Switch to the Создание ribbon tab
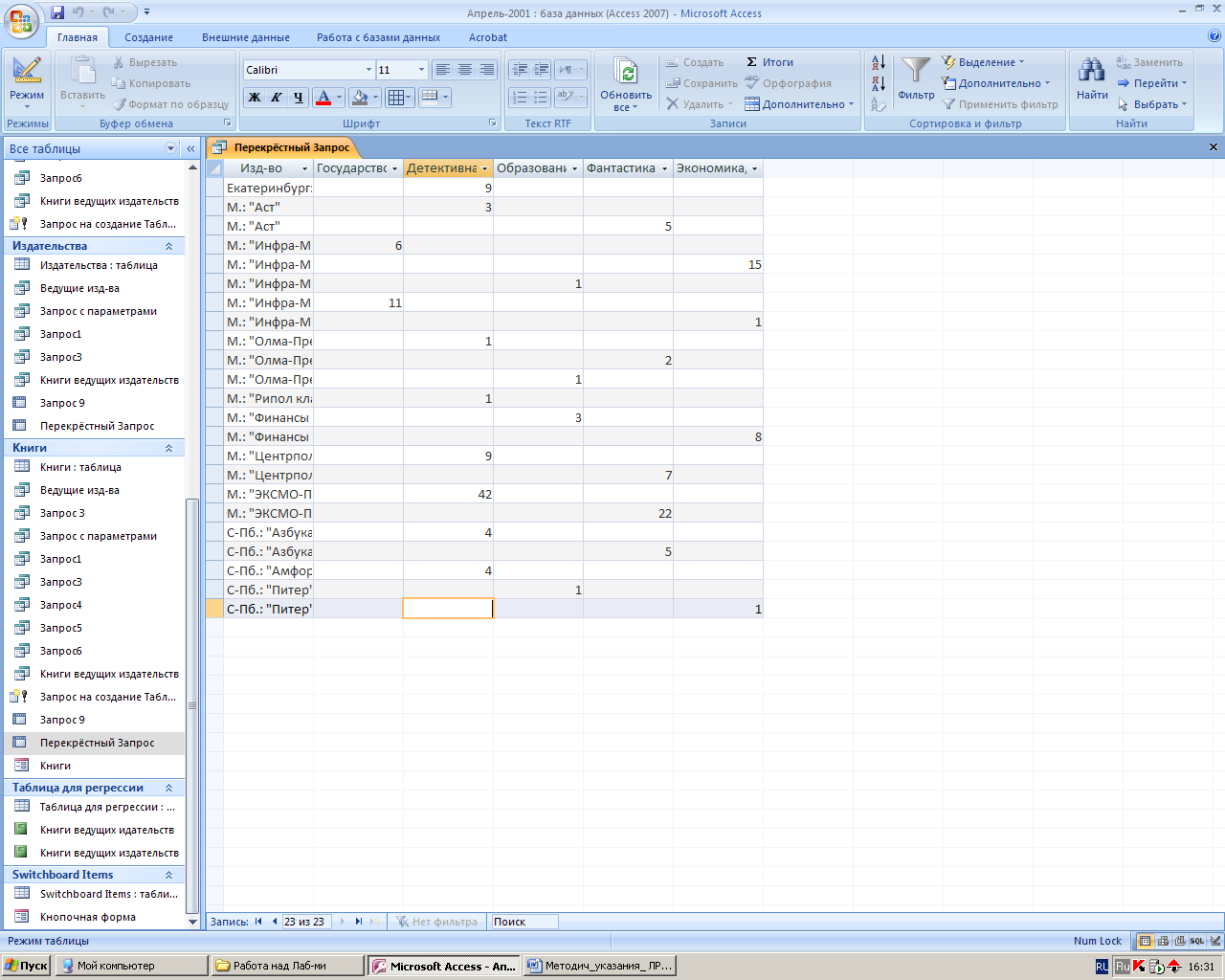 pos(149,37)
